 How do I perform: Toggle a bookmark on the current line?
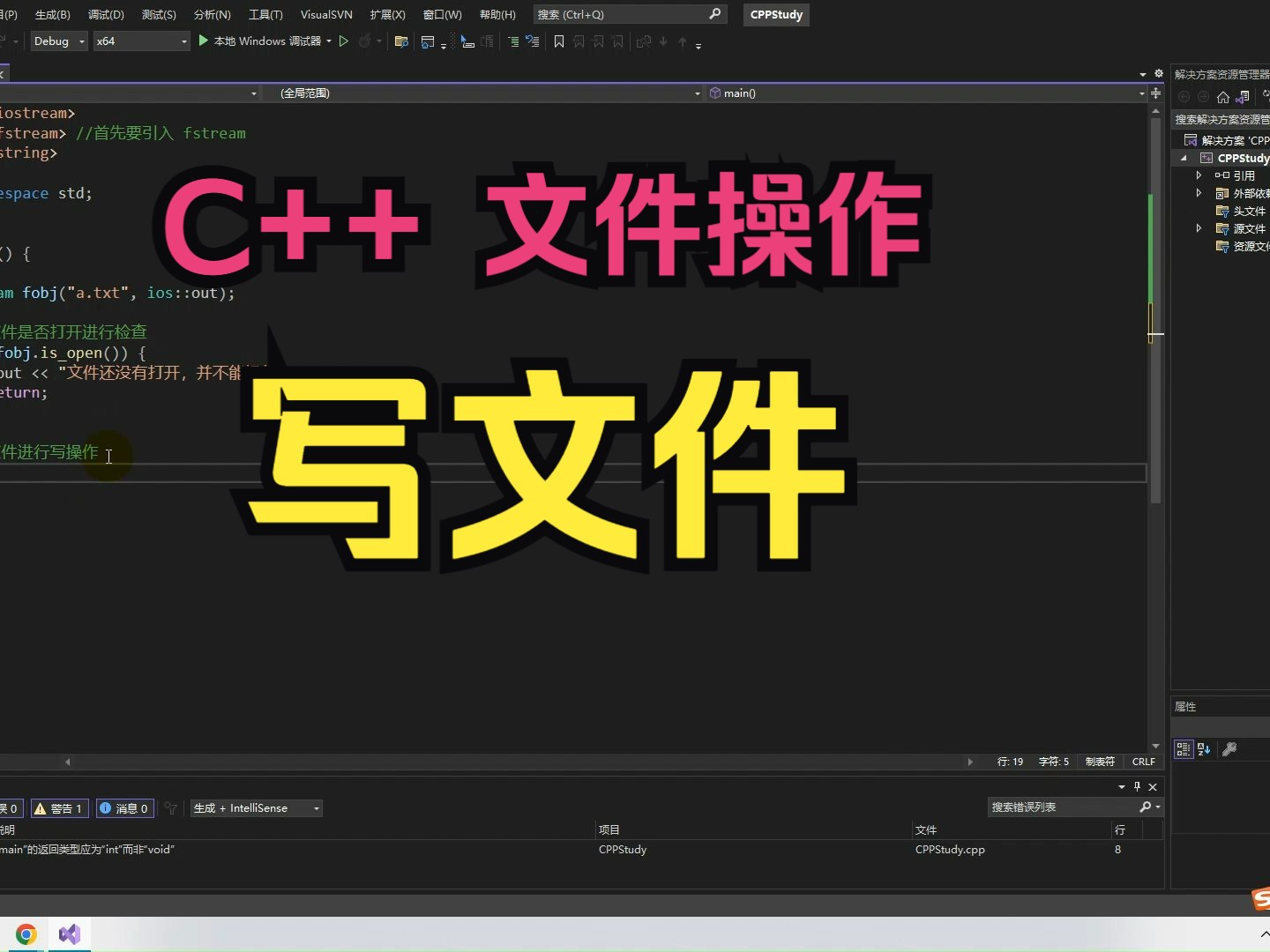(x=558, y=41)
